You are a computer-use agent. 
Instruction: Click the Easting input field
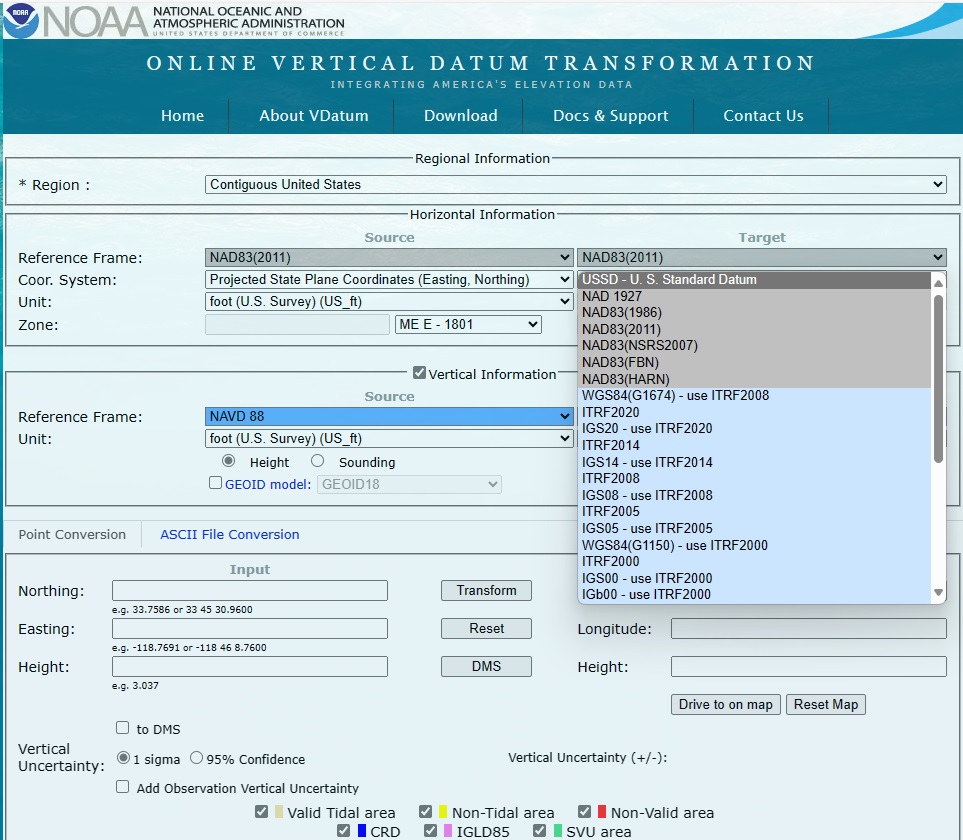click(250, 628)
